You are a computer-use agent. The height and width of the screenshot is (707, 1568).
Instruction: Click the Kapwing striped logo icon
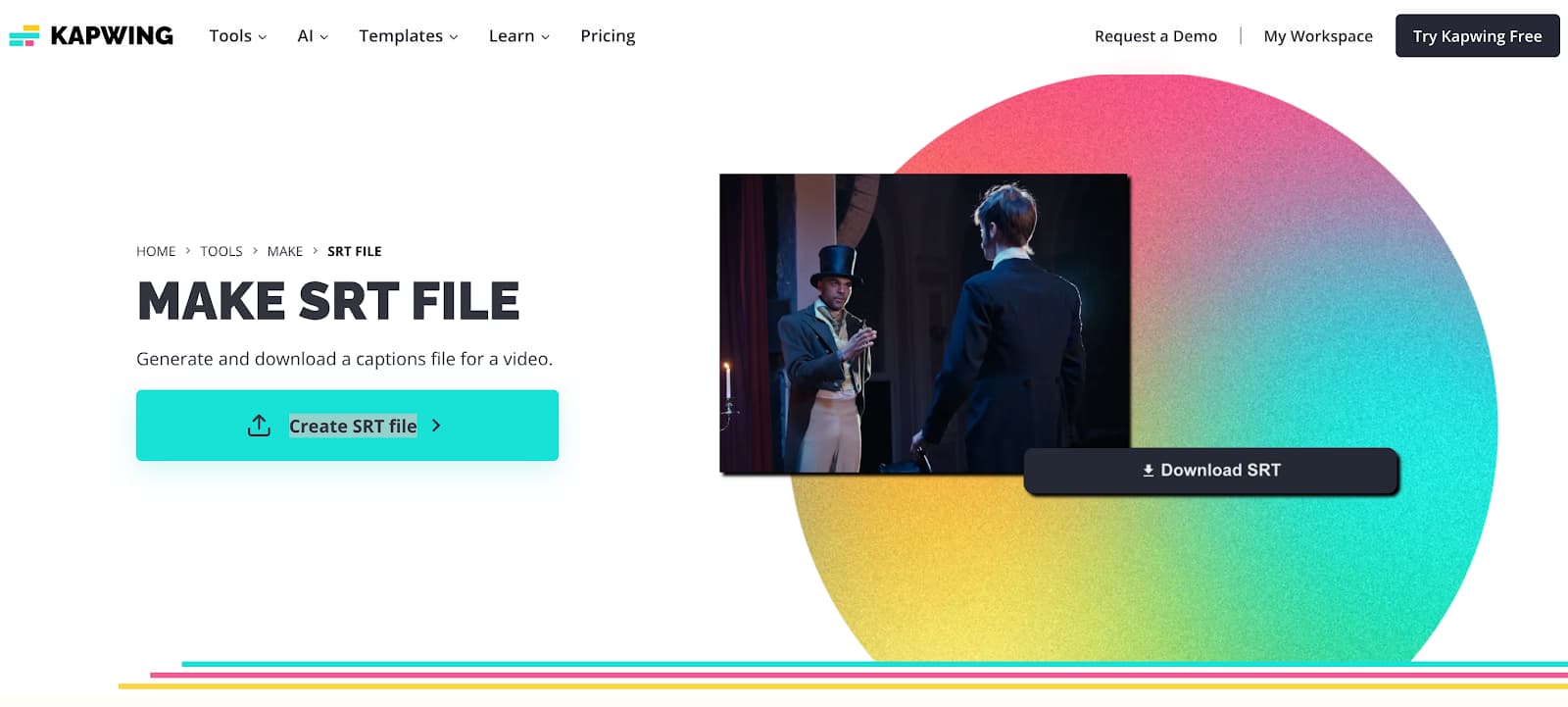point(24,35)
